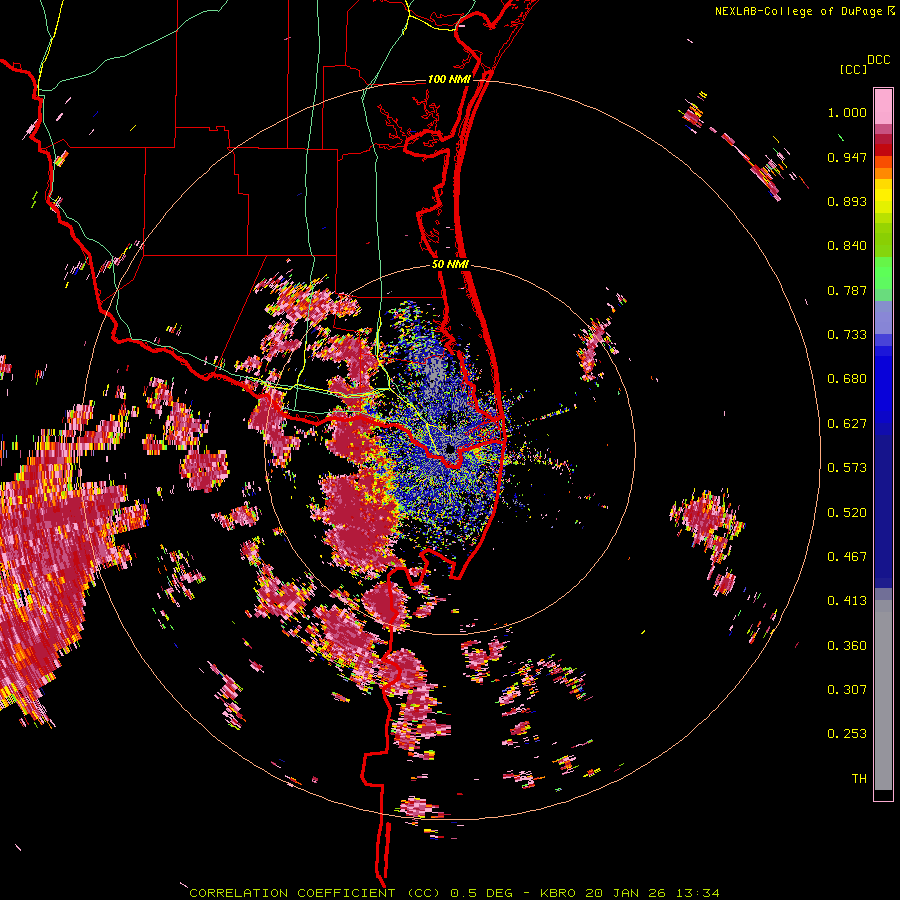The height and width of the screenshot is (900, 900).
Task: Click the 0.307 legend value
Action: coord(847,690)
